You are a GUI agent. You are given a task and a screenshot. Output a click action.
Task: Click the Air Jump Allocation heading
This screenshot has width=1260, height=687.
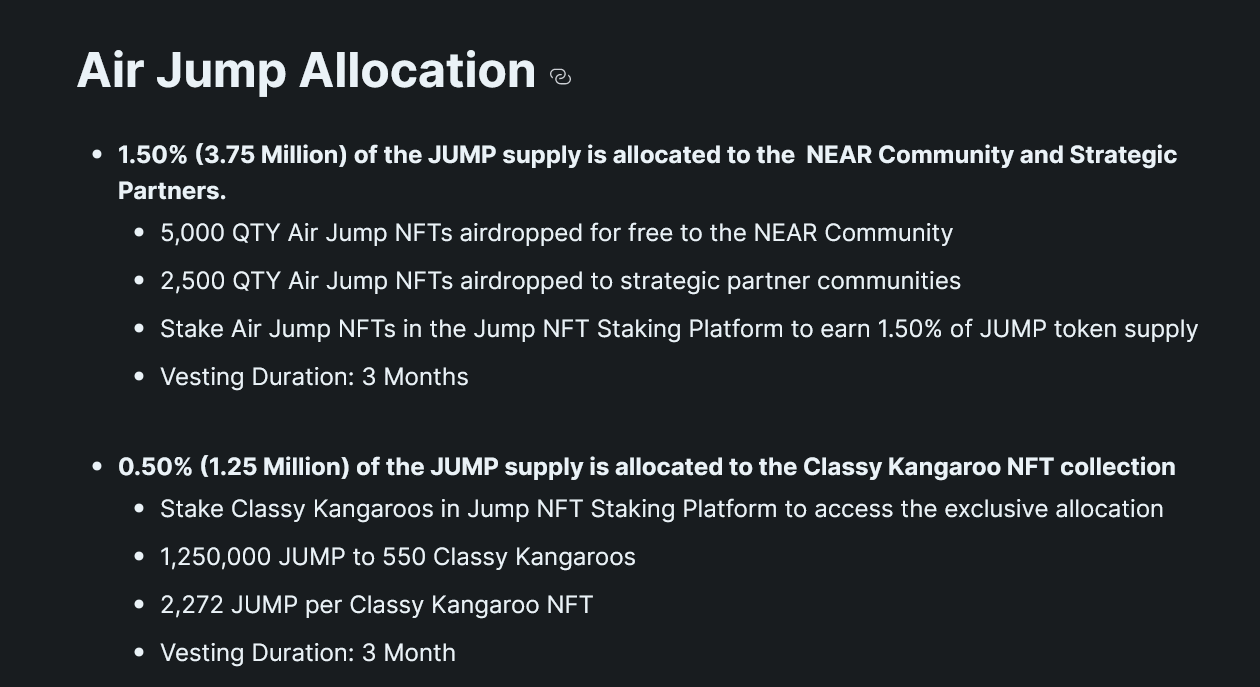[x=306, y=71]
